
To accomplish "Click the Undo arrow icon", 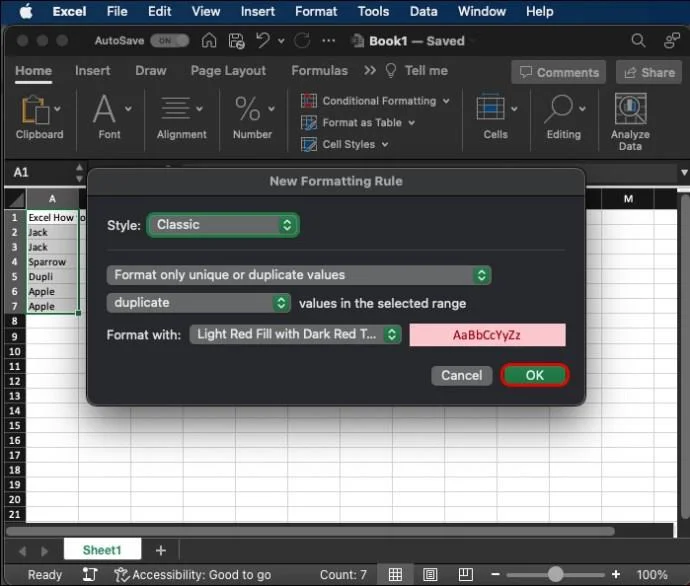I will pyautogui.click(x=263, y=41).
